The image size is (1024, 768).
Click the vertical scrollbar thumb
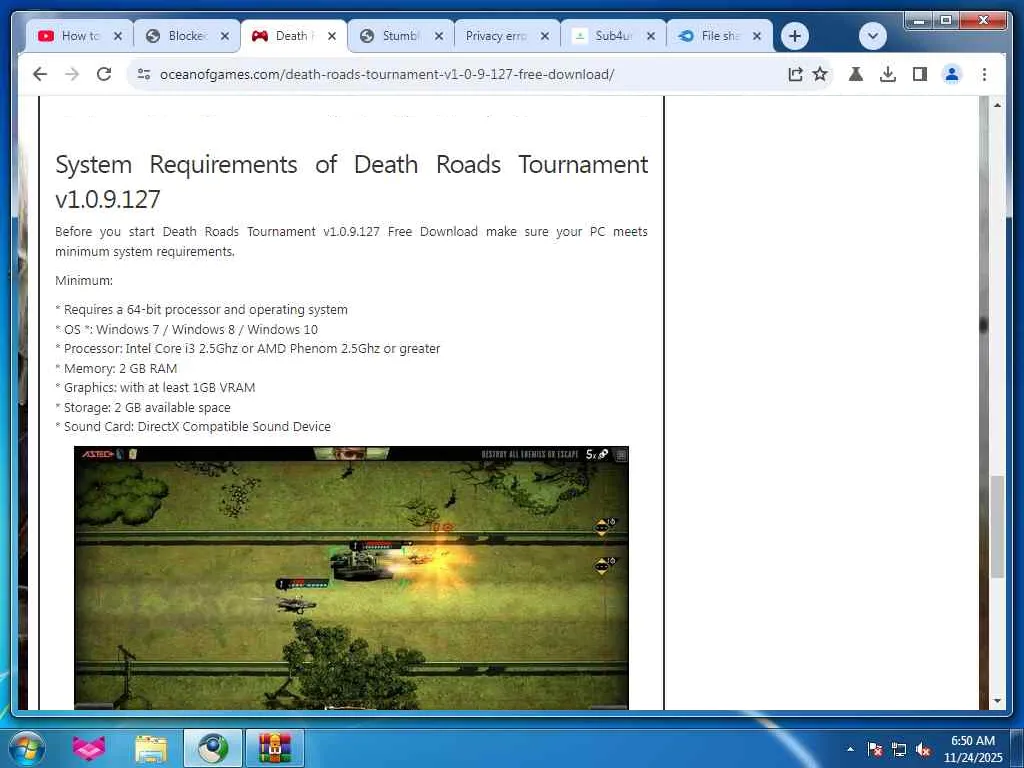tap(997, 526)
